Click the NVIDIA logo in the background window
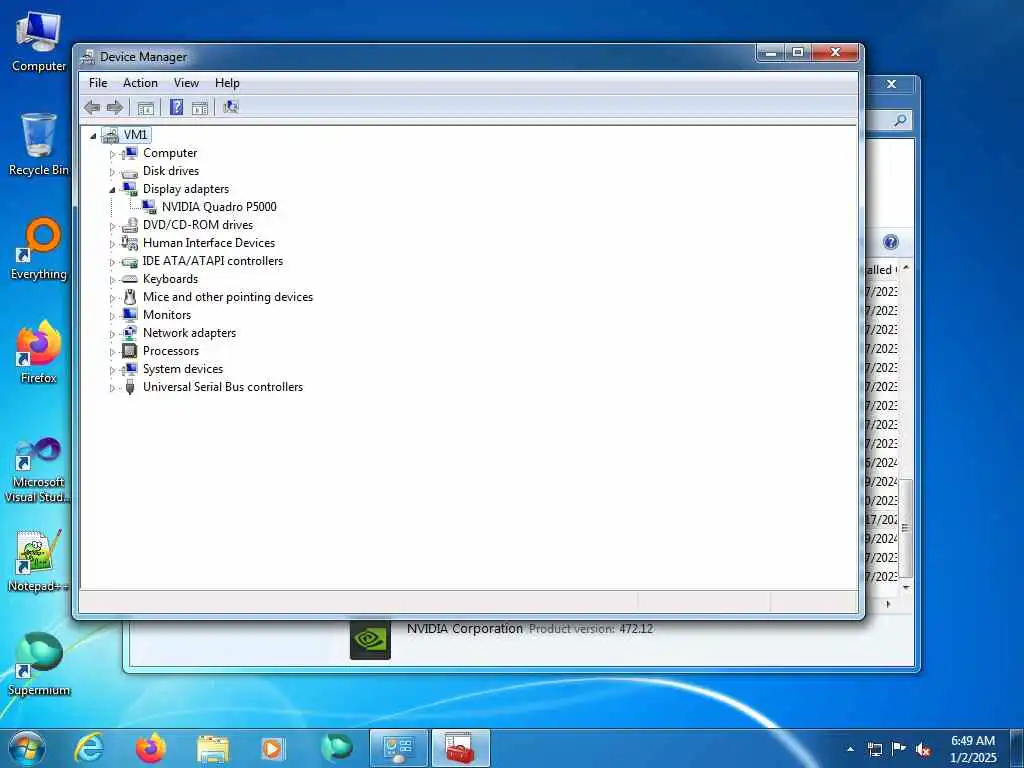The height and width of the screenshot is (768, 1024). click(x=370, y=639)
